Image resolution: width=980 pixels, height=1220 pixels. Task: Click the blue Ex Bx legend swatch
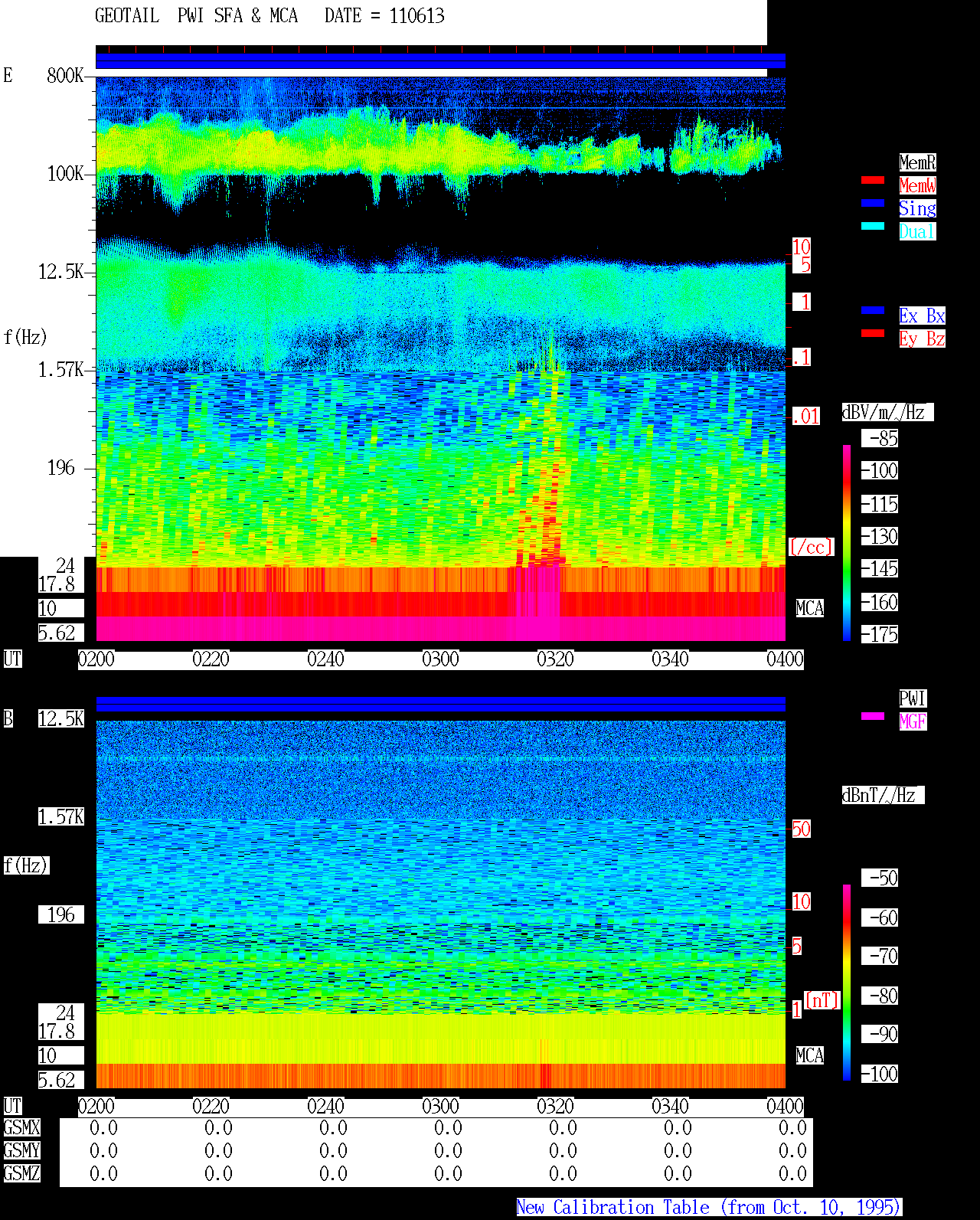coord(873,310)
